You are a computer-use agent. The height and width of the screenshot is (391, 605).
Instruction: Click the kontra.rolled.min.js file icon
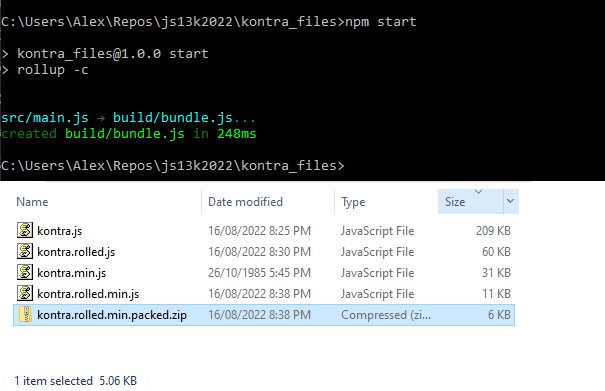click(25, 293)
